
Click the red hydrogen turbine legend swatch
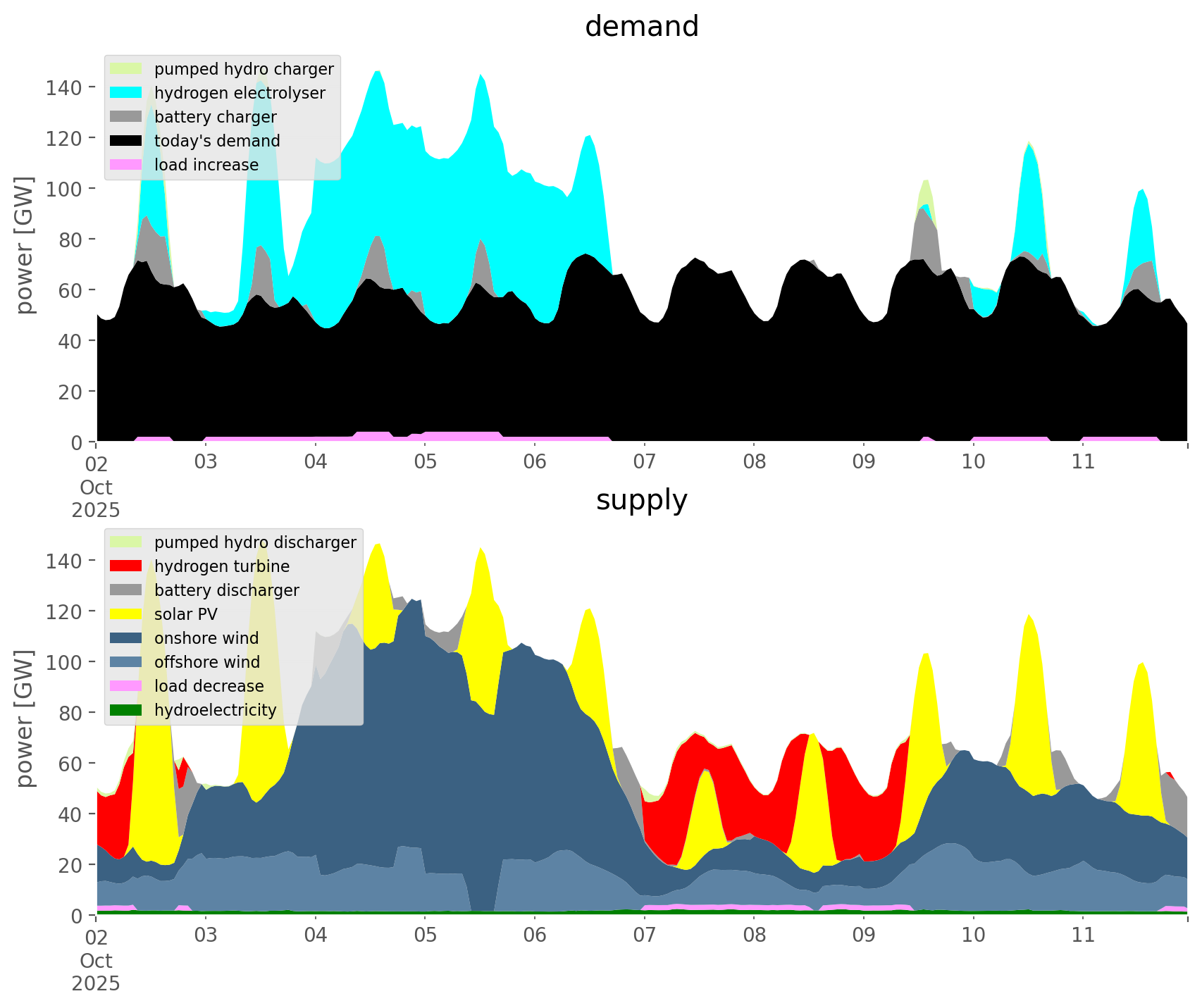(127, 566)
